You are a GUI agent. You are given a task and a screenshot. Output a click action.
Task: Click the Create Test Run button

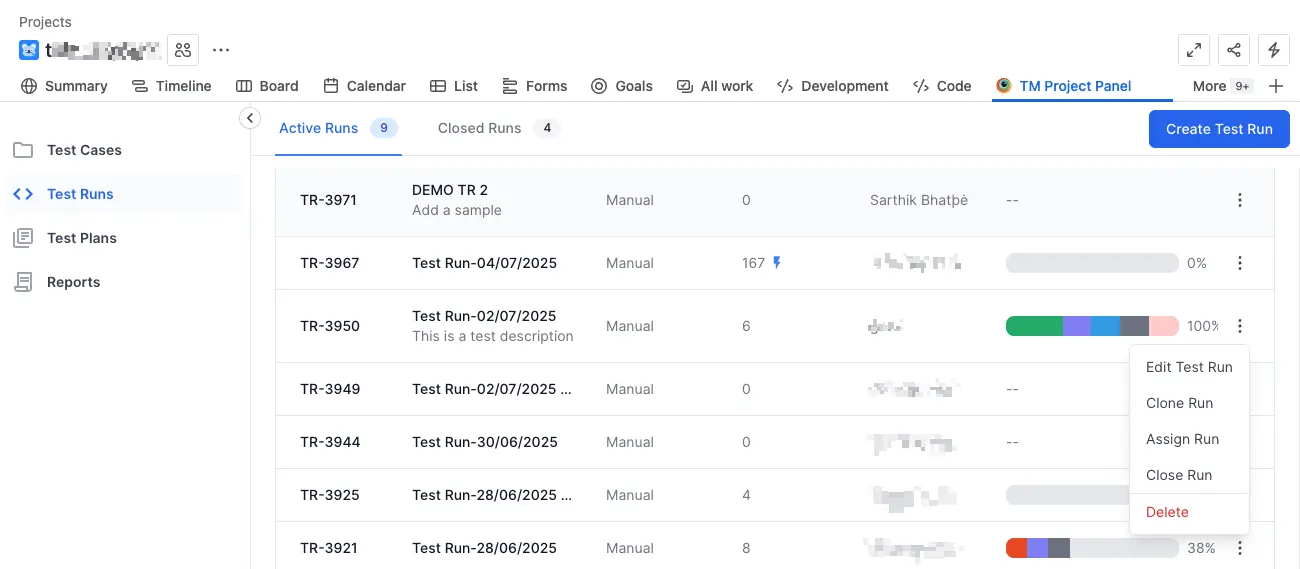1219,129
